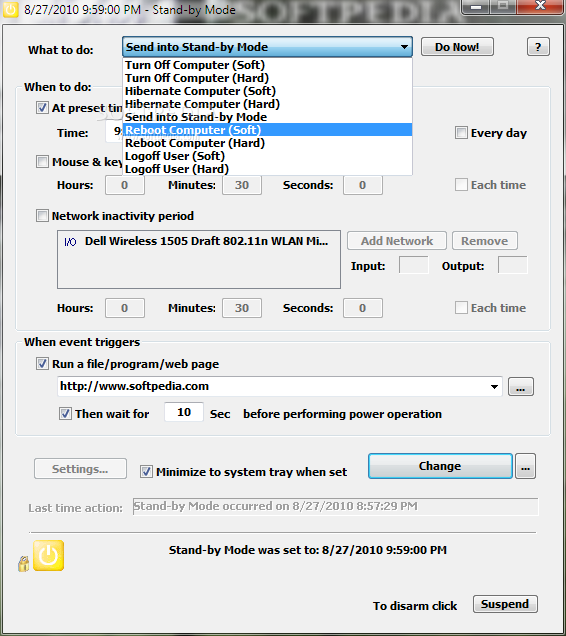The width and height of the screenshot is (566, 636).
Task: Click the network inactivity Seconds field
Action: [x=363, y=308]
